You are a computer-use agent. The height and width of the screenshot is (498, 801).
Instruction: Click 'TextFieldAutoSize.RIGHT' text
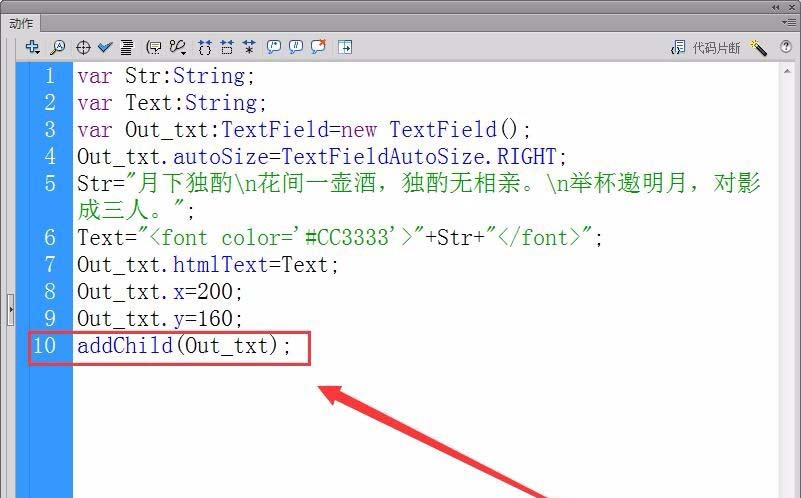419,156
